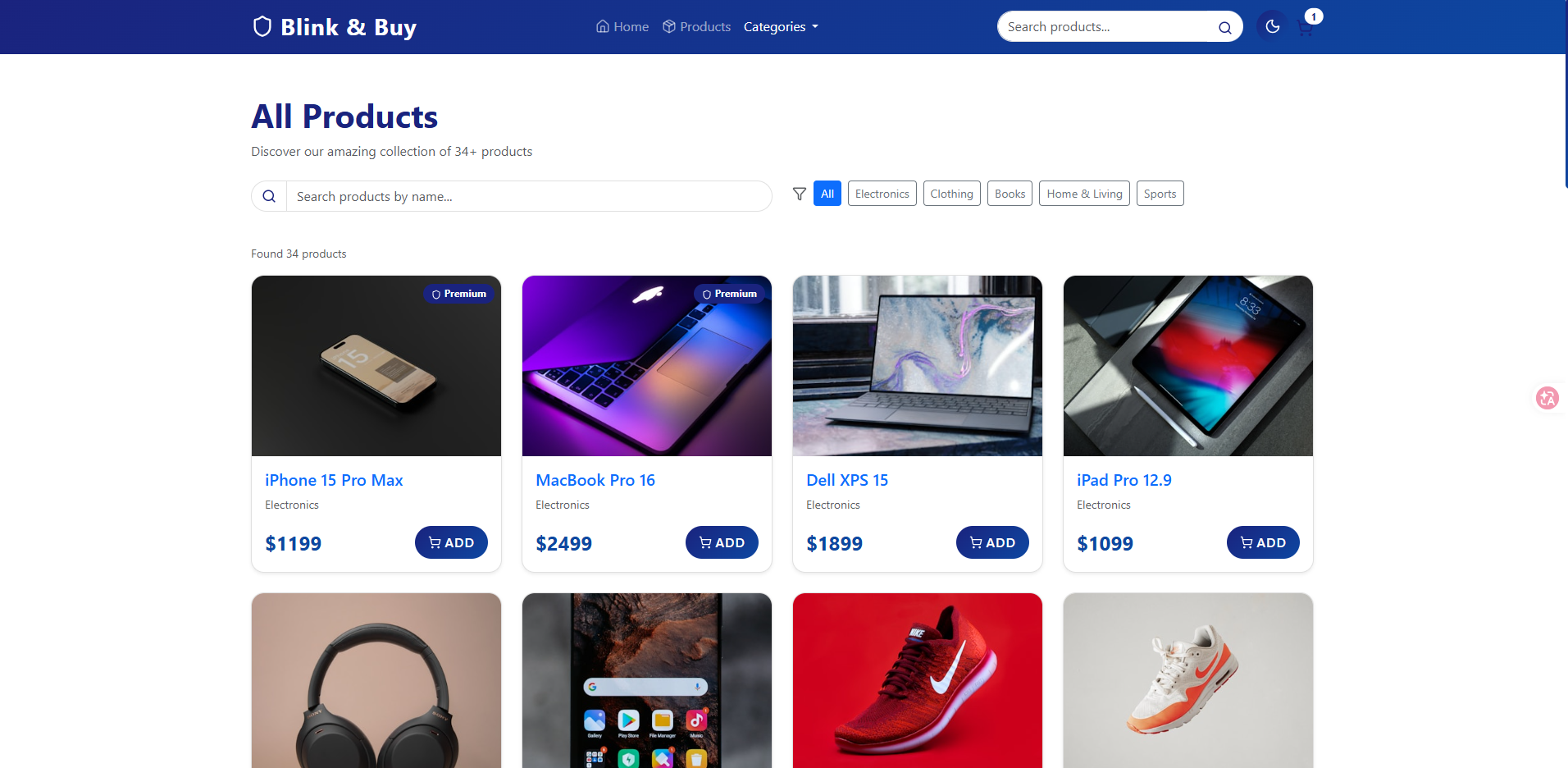The width and height of the screenshot is (1568, 768).
Task: Open the red Nike shoe thumbnail
Action: pyautogui.click(x=918, y=680)
